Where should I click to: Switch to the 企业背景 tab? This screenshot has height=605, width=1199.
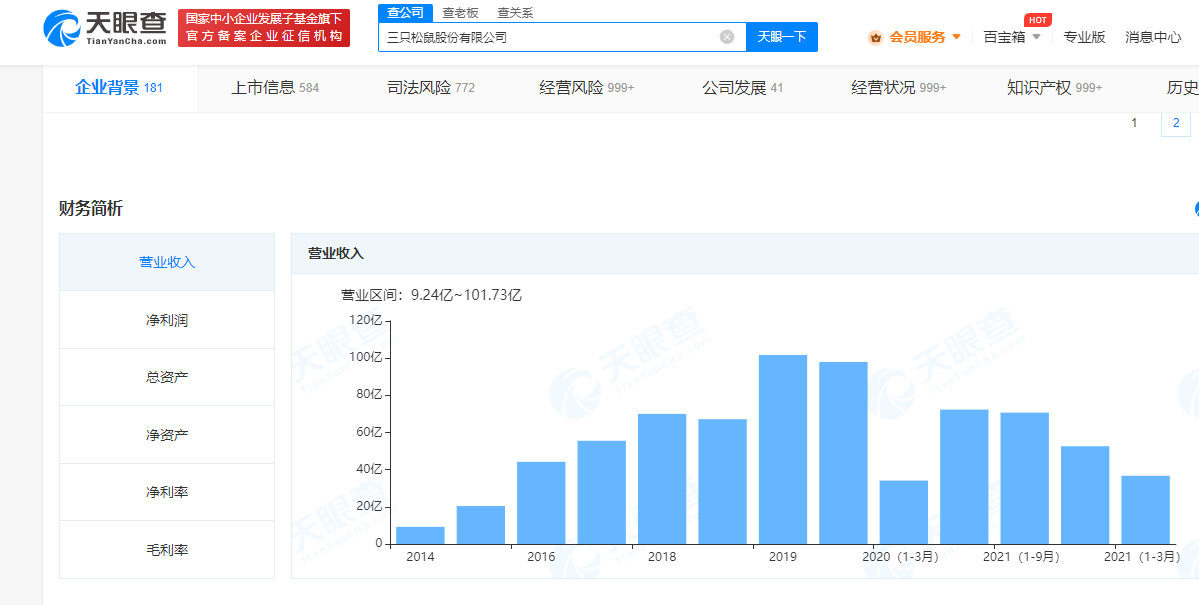(x=119, y=88)
